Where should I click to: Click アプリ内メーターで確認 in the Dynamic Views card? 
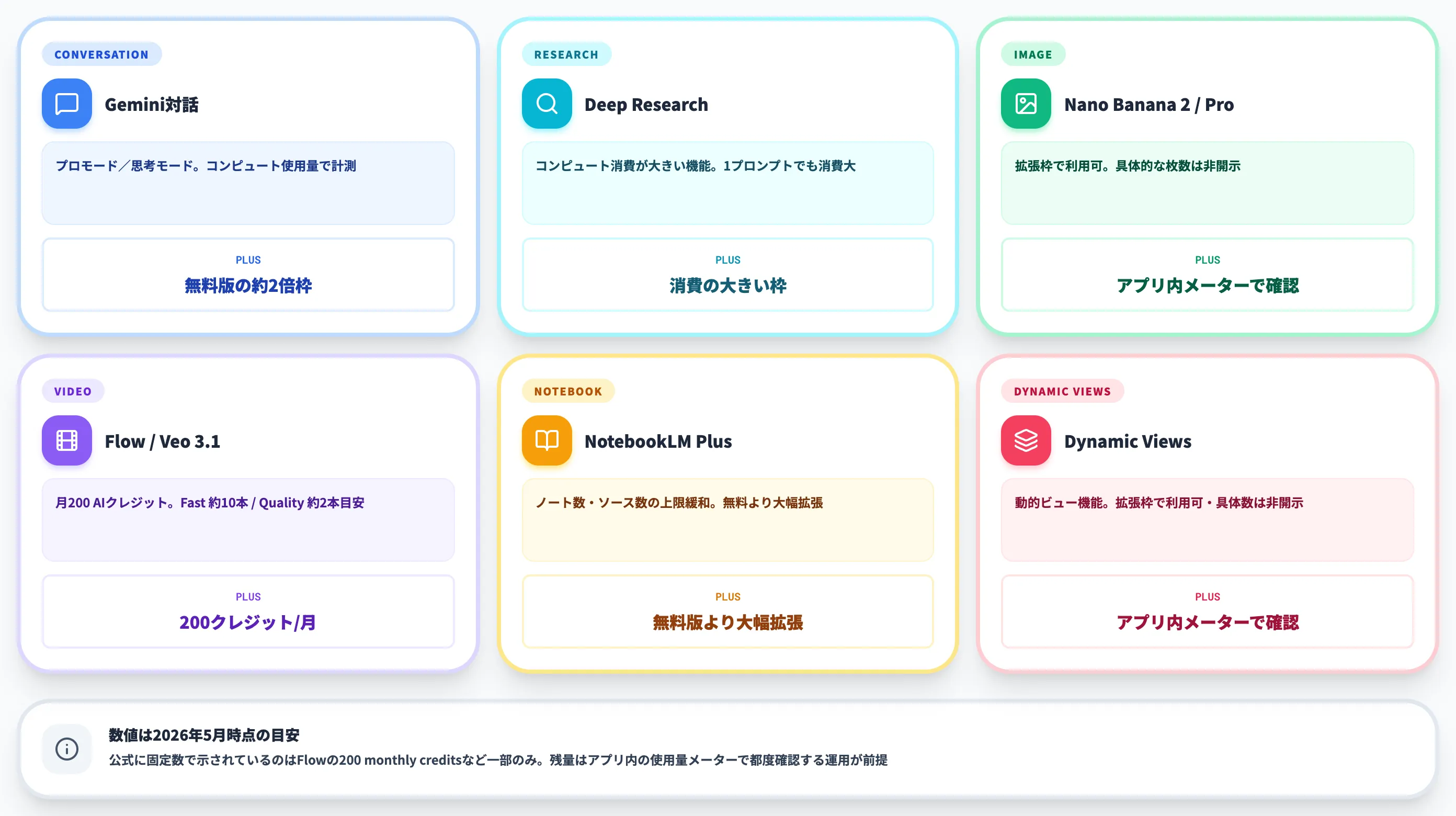[x=1207, y=622]
